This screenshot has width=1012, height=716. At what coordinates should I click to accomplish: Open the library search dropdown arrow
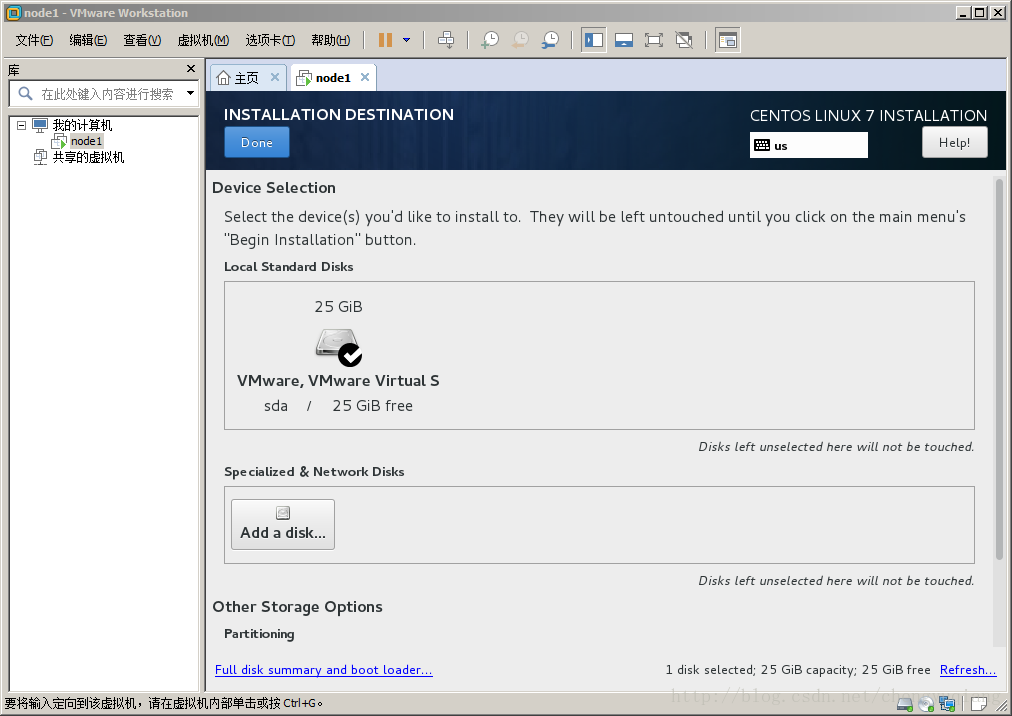[190, 94]
